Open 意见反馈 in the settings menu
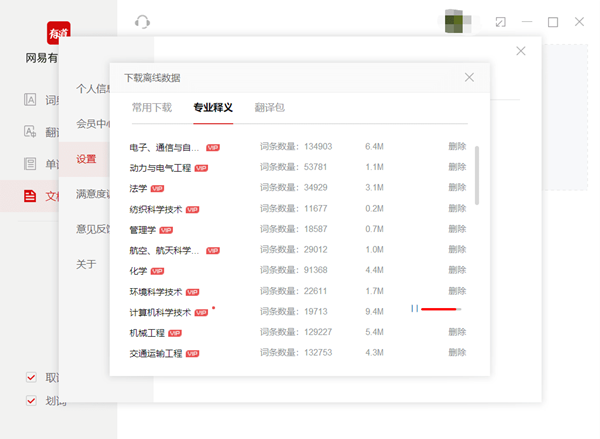The image size is (600, 439). click(93, 229)
